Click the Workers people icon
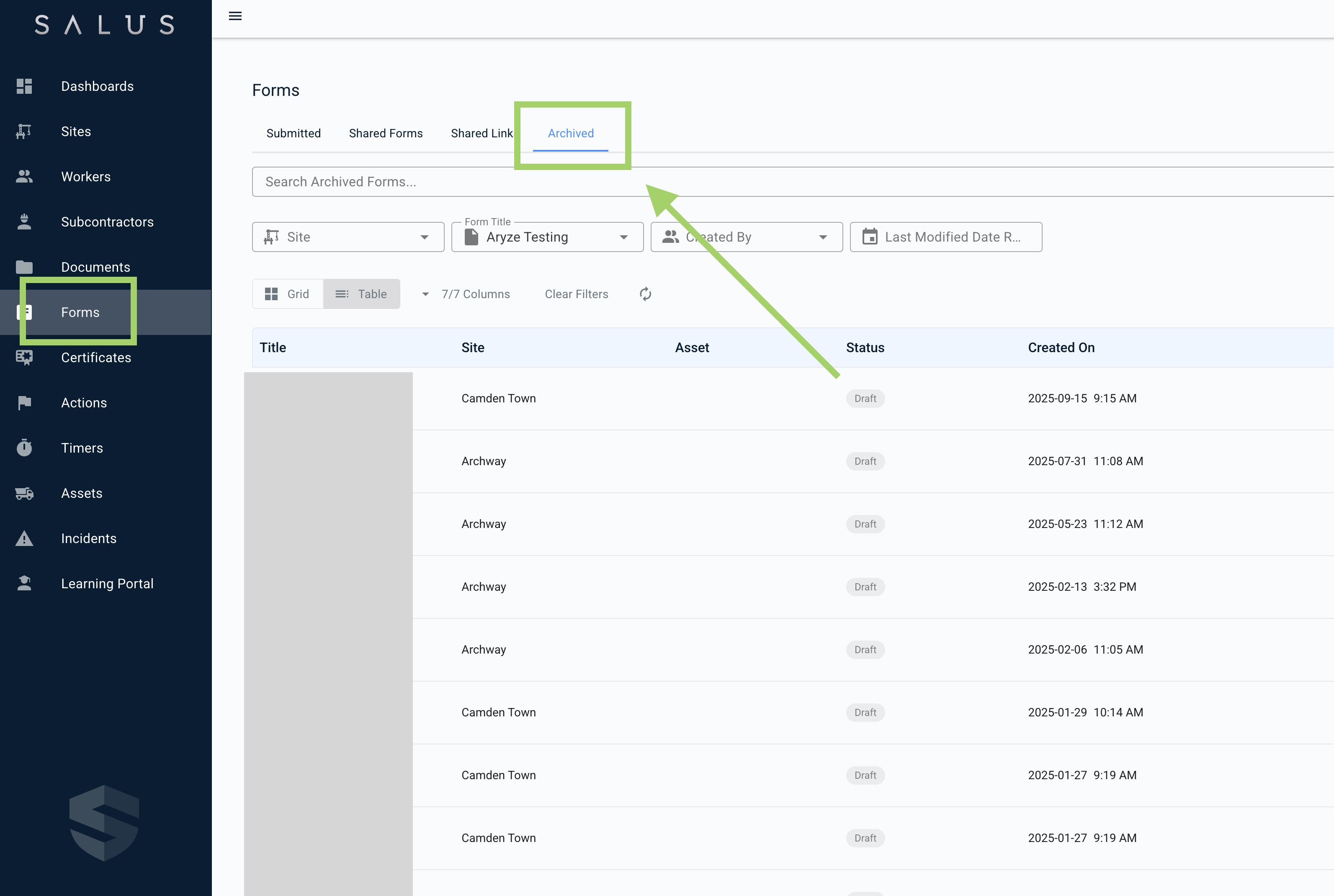 coord(24,177)
